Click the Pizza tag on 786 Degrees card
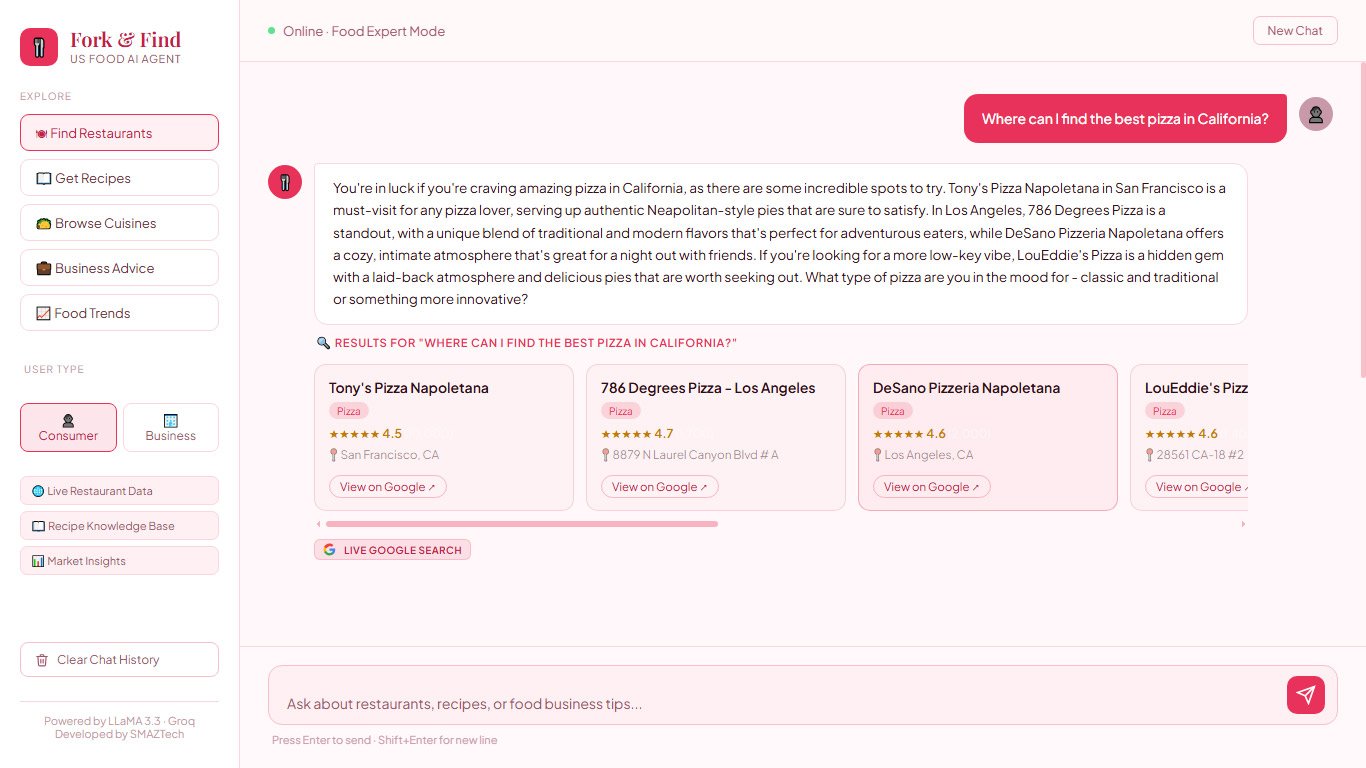Image resolution: width=1366 pixels, height=768 pixels. [x=621, y=411]
